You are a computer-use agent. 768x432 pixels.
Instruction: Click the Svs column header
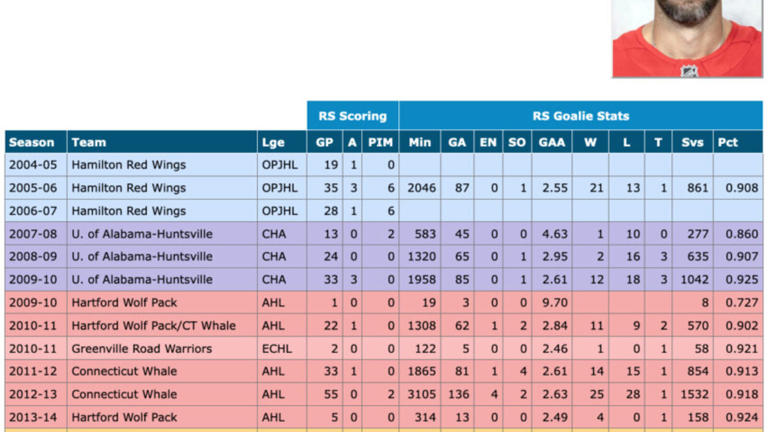coord(689,142)
